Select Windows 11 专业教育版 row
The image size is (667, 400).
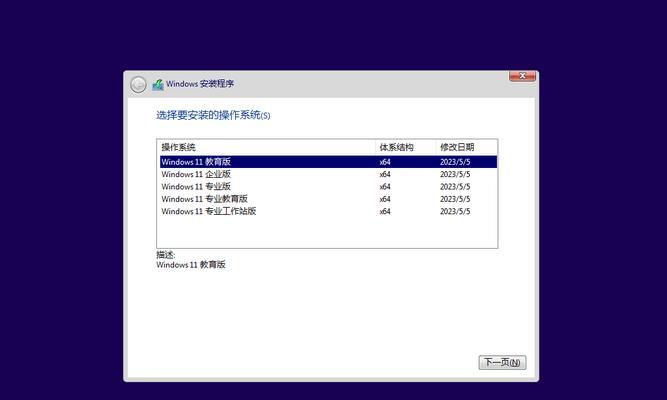pyautogui.click(x=328, y=199)
